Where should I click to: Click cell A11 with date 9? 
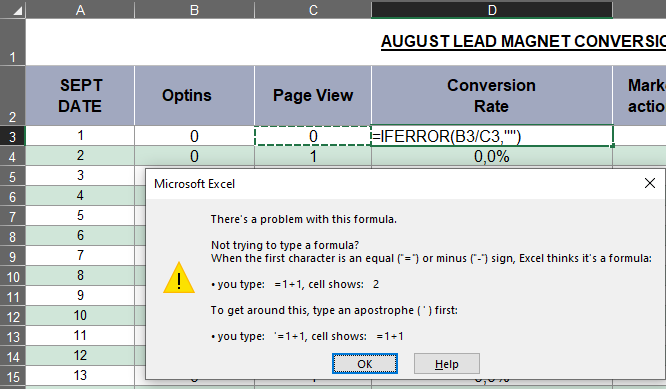[80, 296]
